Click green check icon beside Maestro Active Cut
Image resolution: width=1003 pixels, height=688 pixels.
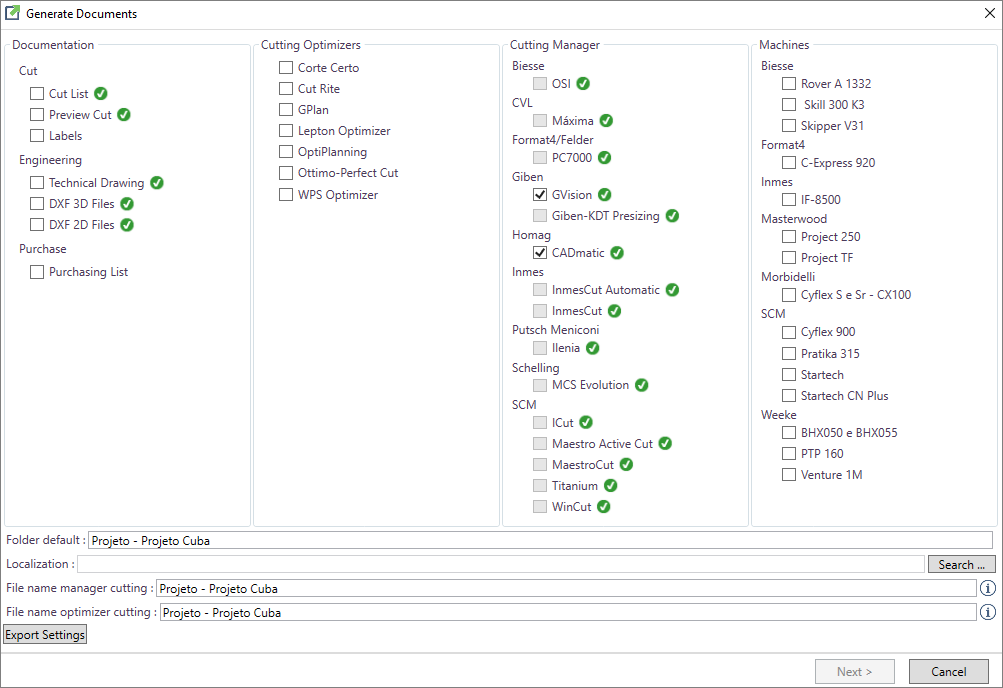pos(665,444)
